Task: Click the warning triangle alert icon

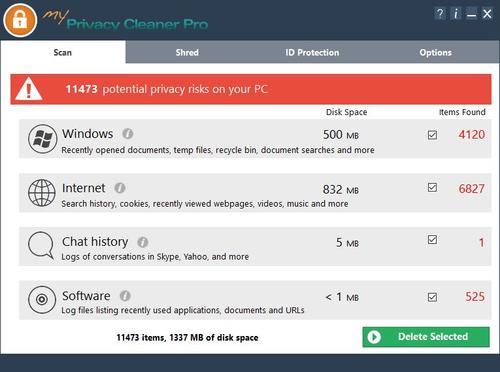Action: coord(29,89)
